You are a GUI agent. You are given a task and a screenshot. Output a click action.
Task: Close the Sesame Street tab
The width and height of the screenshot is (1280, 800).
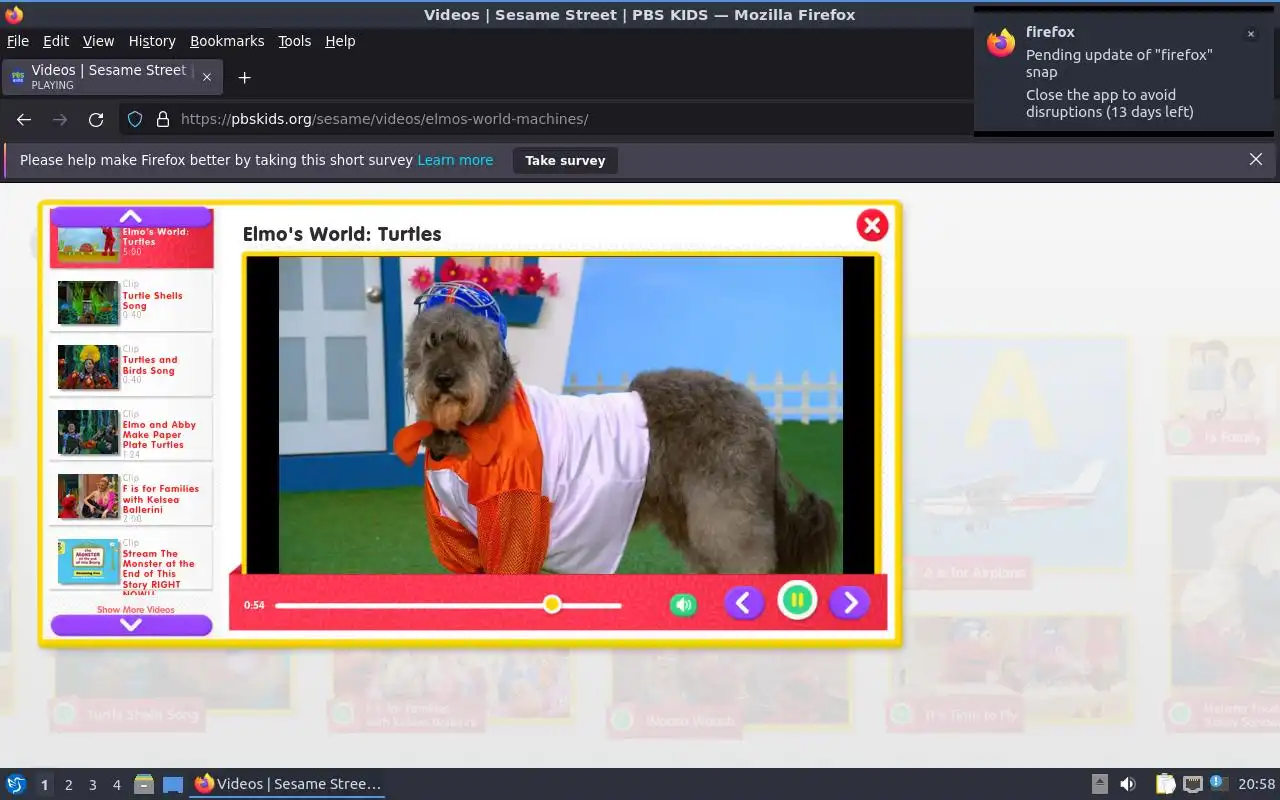(207, 77)
